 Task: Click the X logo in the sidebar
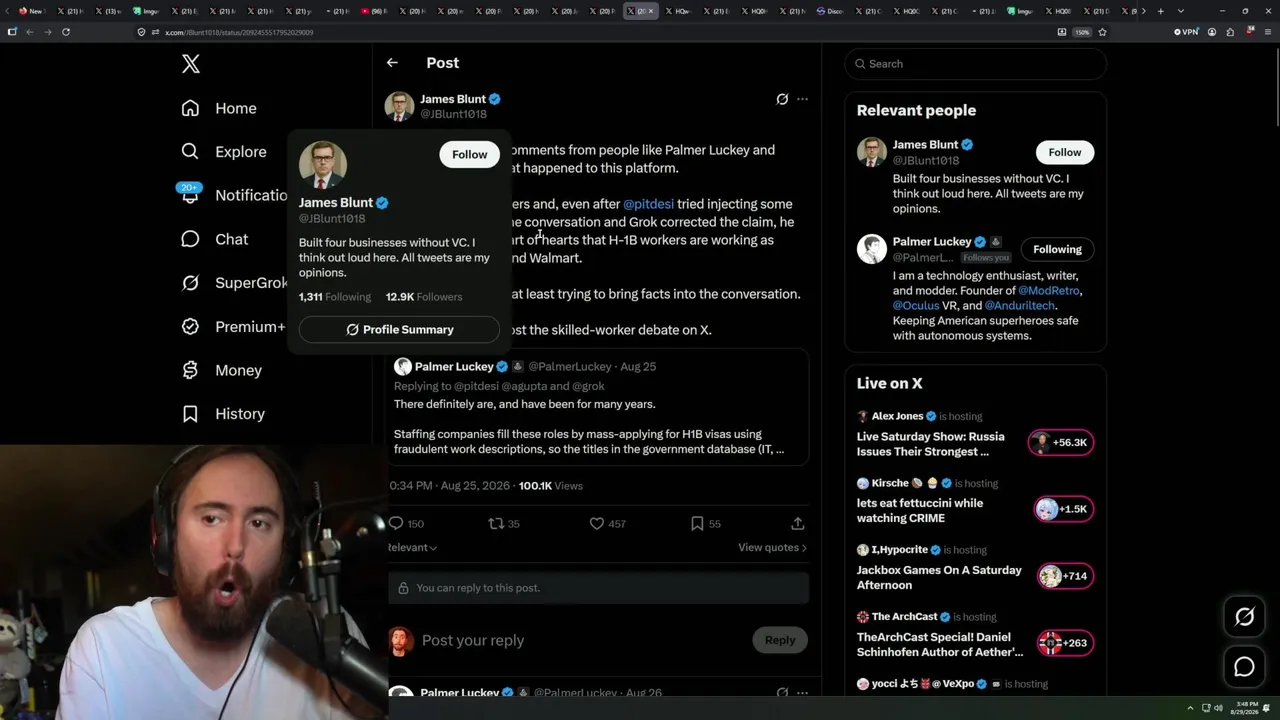[191, 64]
